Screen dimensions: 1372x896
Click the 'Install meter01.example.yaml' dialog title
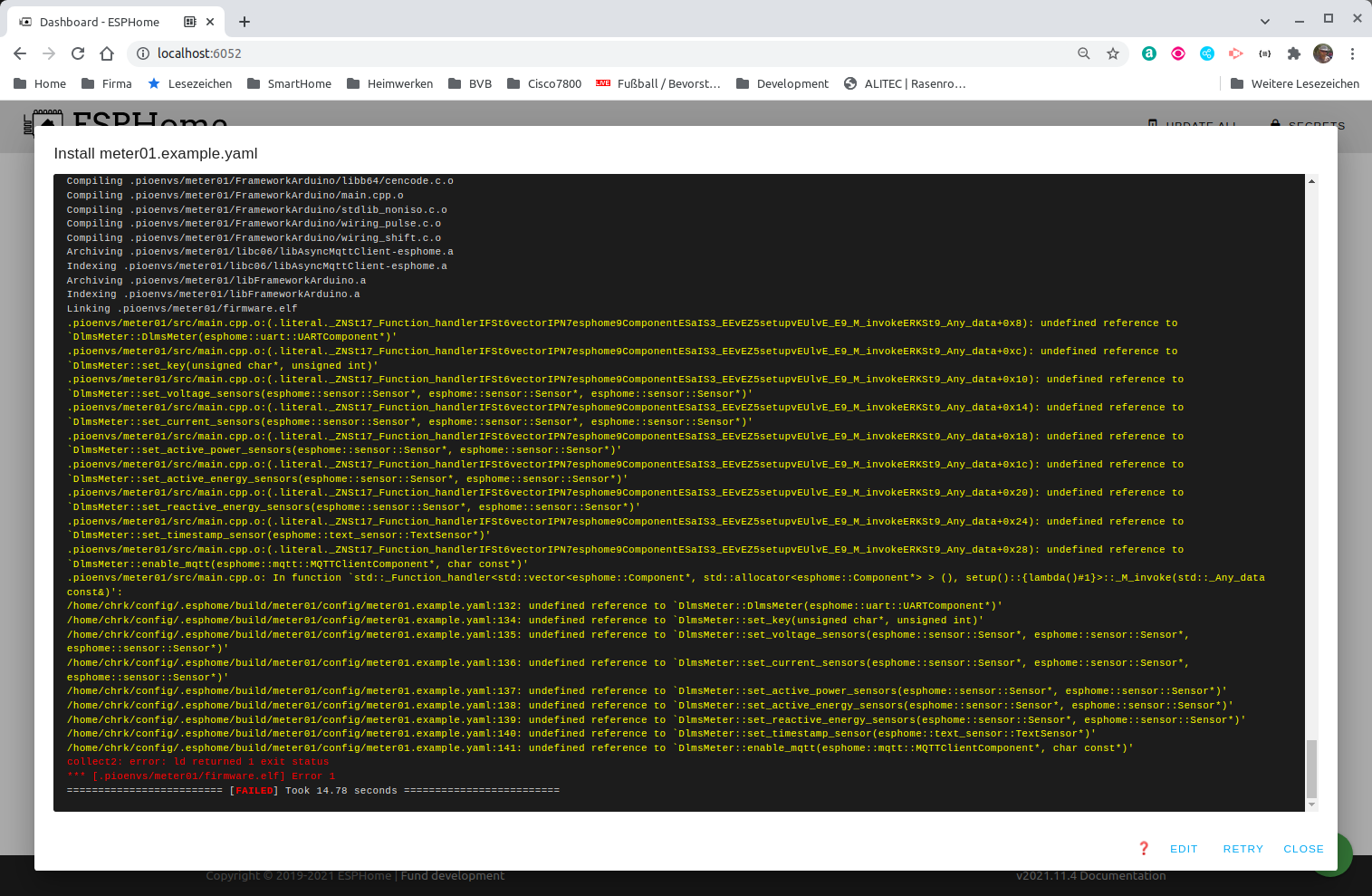tap(156, 153)
